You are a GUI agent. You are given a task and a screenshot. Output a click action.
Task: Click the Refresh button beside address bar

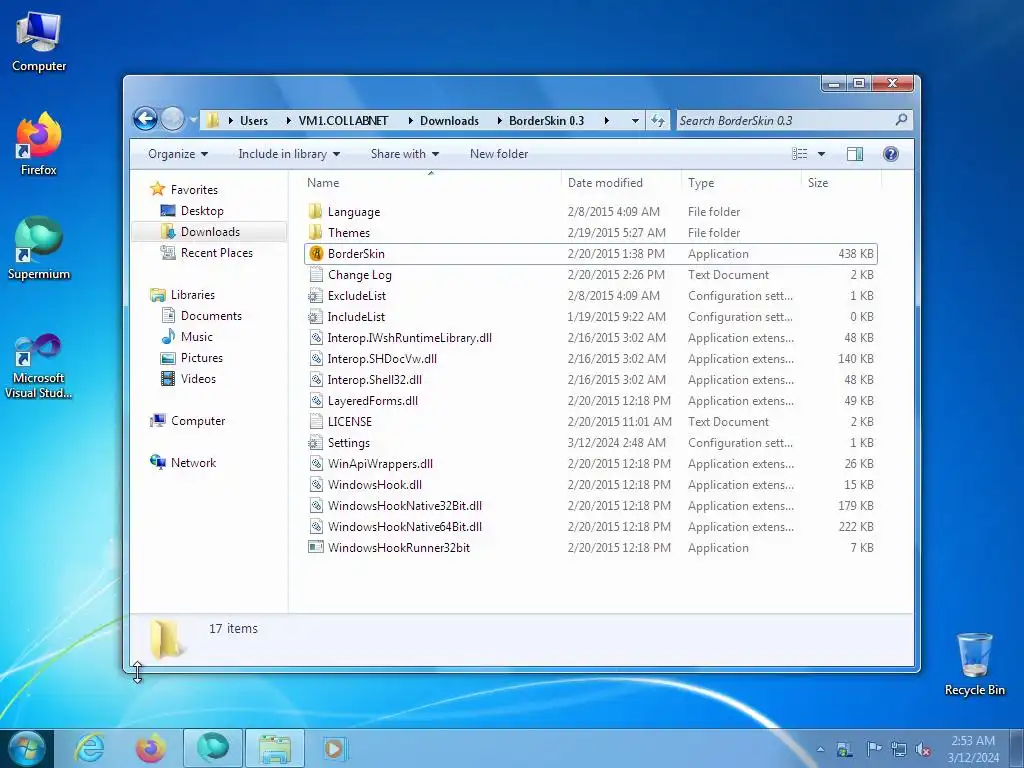point(658,121)
